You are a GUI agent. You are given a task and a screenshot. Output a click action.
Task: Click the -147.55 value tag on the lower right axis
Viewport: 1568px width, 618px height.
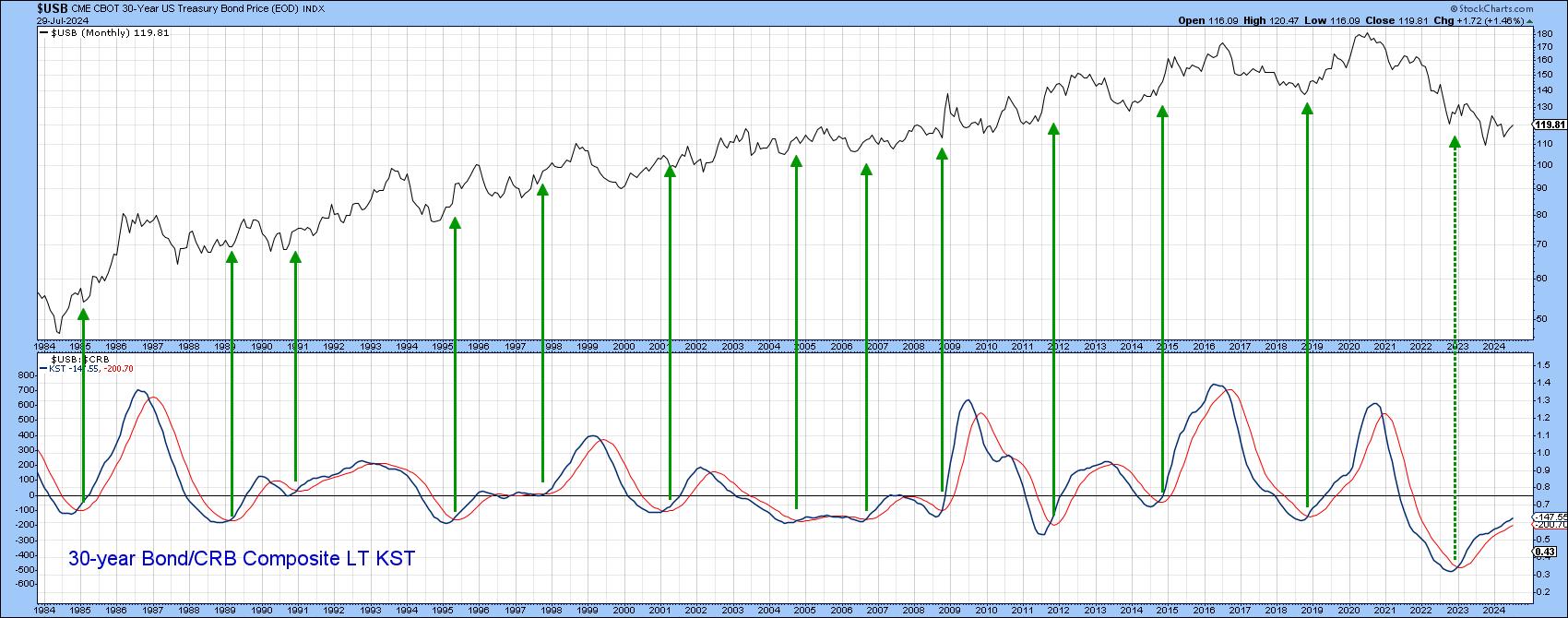pos(1550,517)
